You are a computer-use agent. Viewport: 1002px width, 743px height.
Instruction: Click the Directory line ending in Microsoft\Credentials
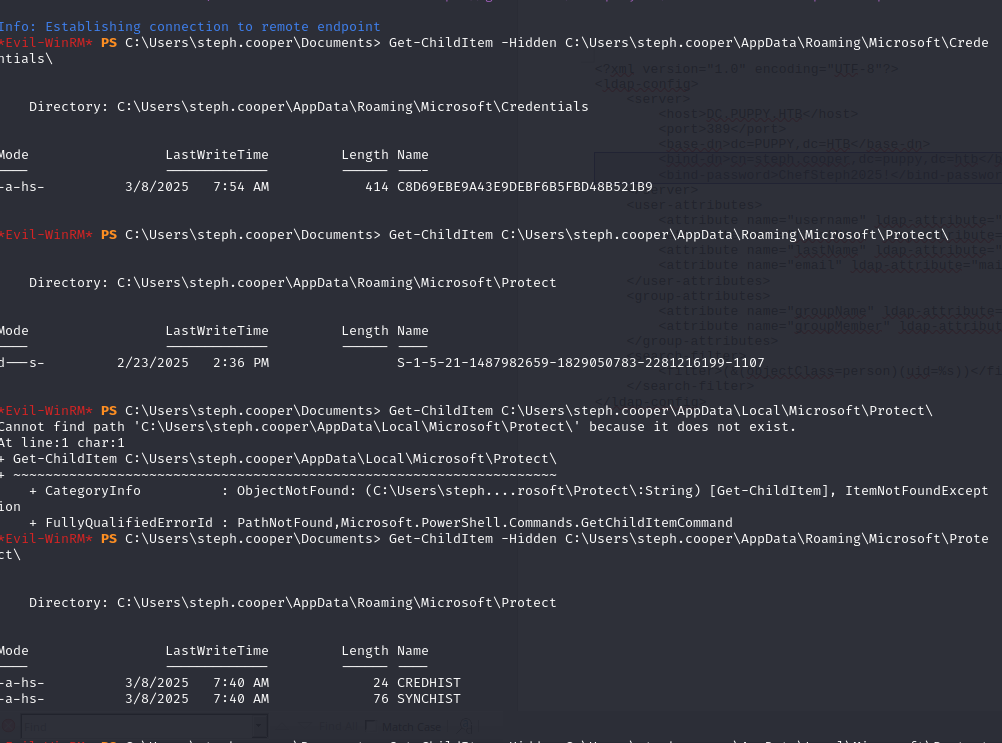click(309, 107)
